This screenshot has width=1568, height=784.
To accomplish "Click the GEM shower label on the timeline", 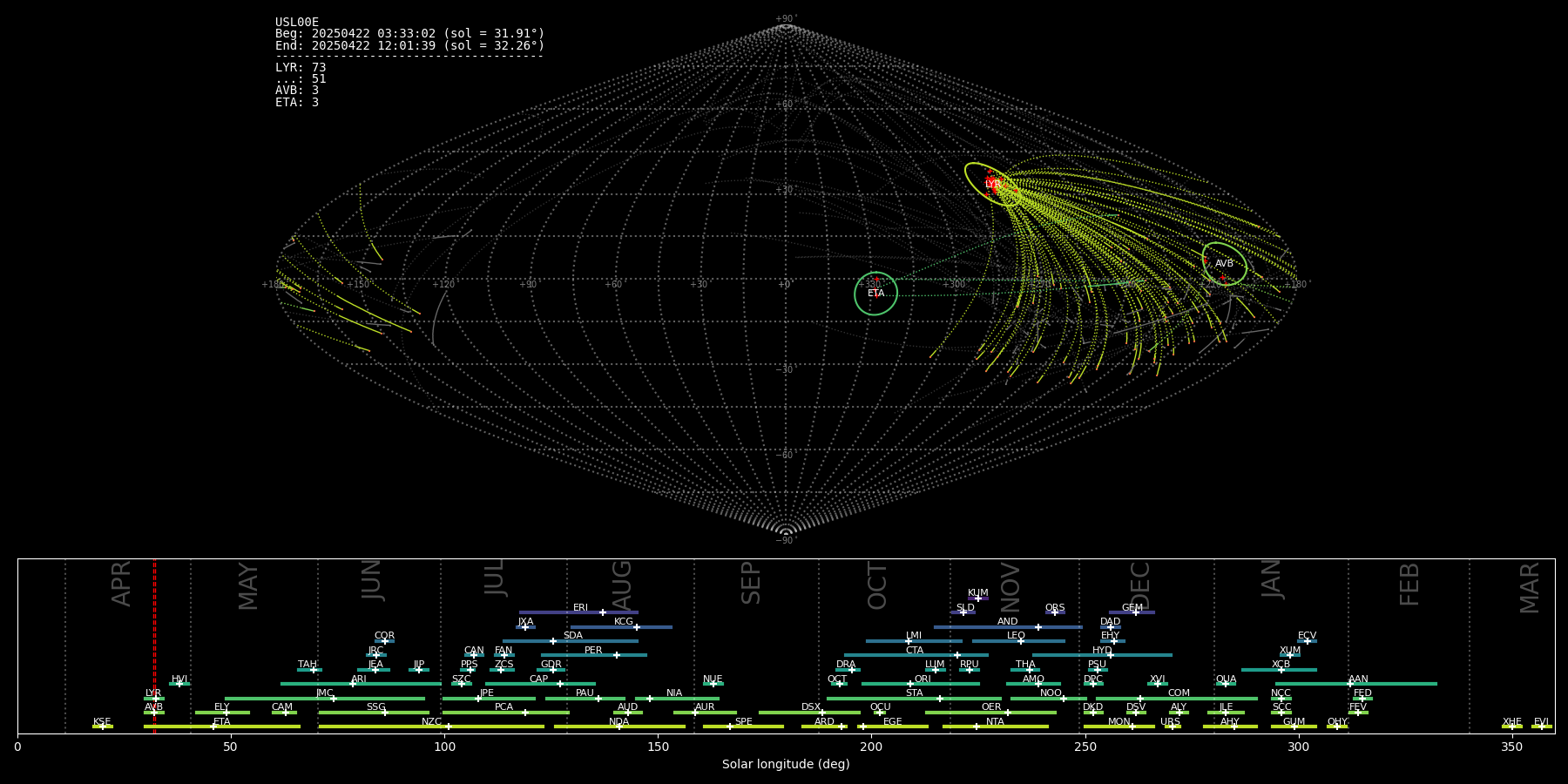I will click(1132, 608).
